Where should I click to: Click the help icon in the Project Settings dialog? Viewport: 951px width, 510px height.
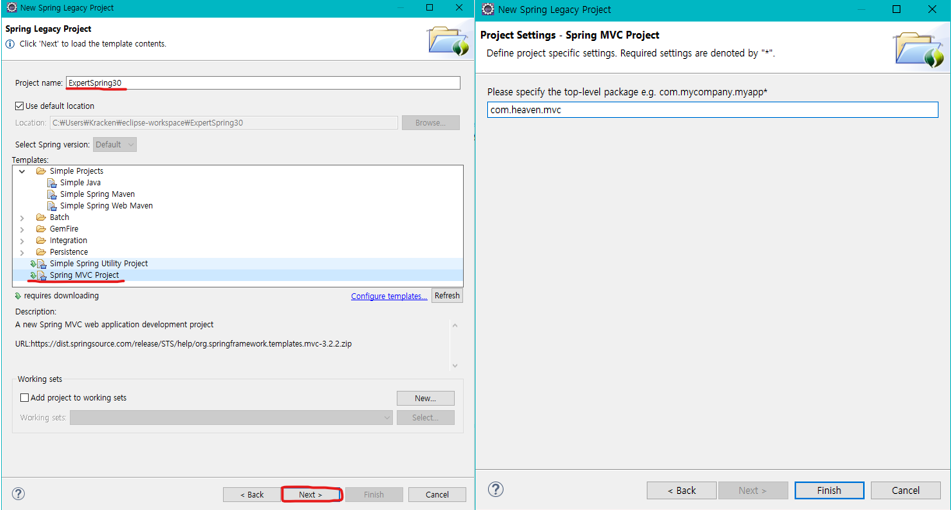[496, 489]
